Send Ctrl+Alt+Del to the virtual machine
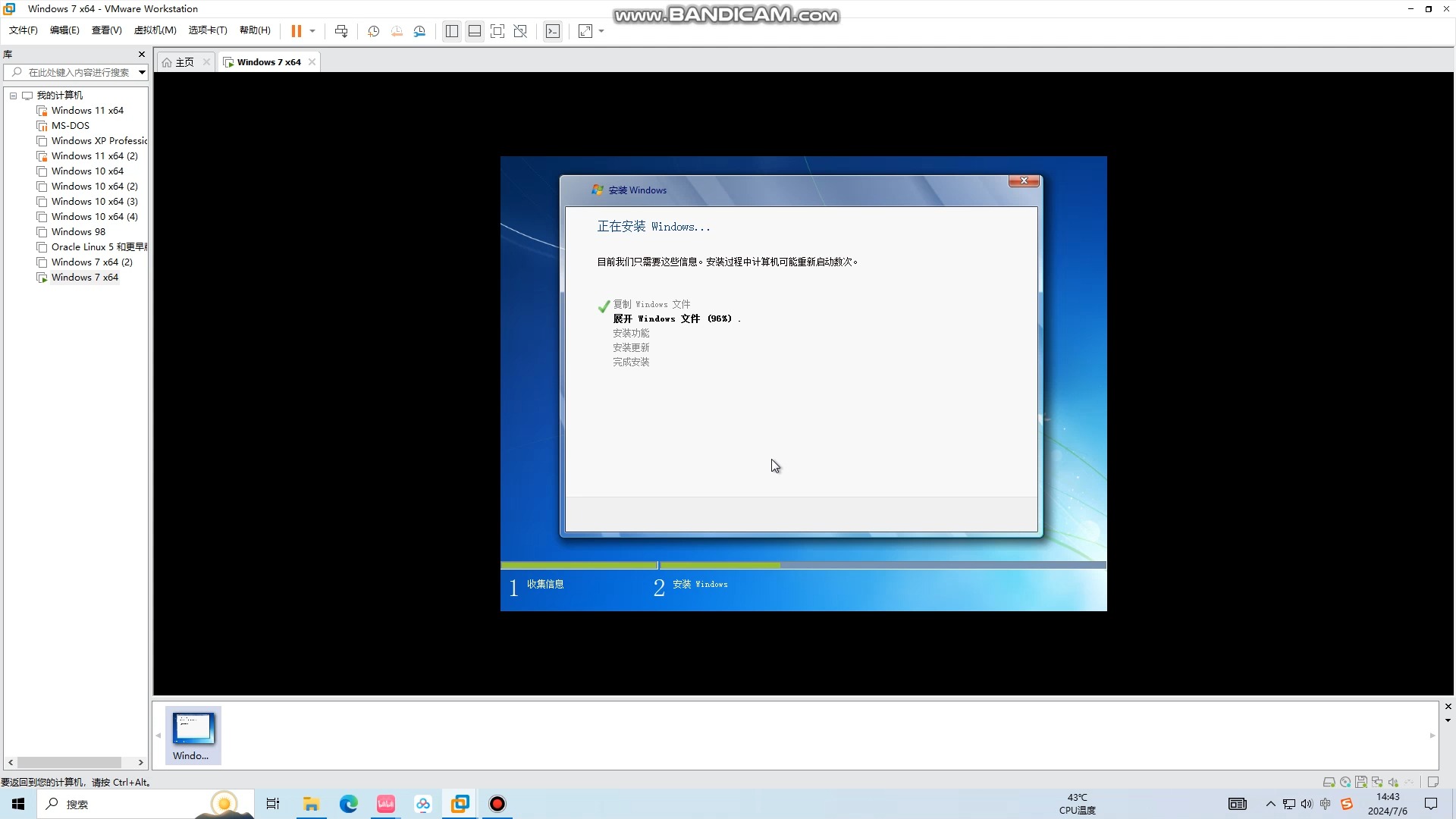The width and height of the screenshot is (1456, 819). click(x=341, y=31)
